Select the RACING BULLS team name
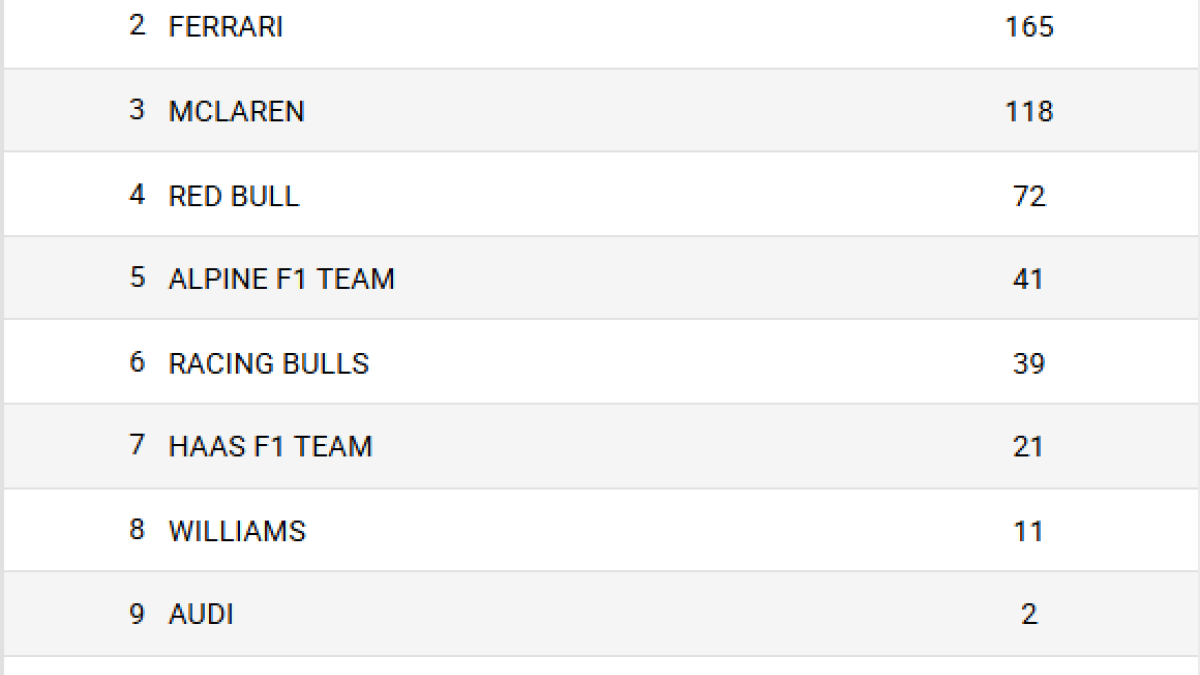The height and width of the screenshot is (675, 1200). click(269, 363)
